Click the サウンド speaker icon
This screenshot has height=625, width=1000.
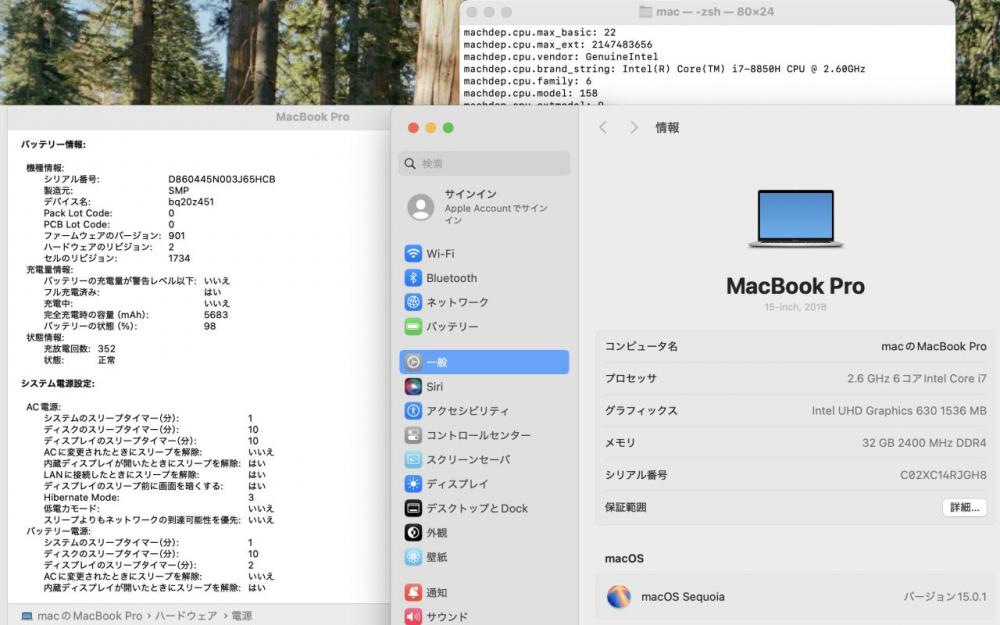click(413, 616)
